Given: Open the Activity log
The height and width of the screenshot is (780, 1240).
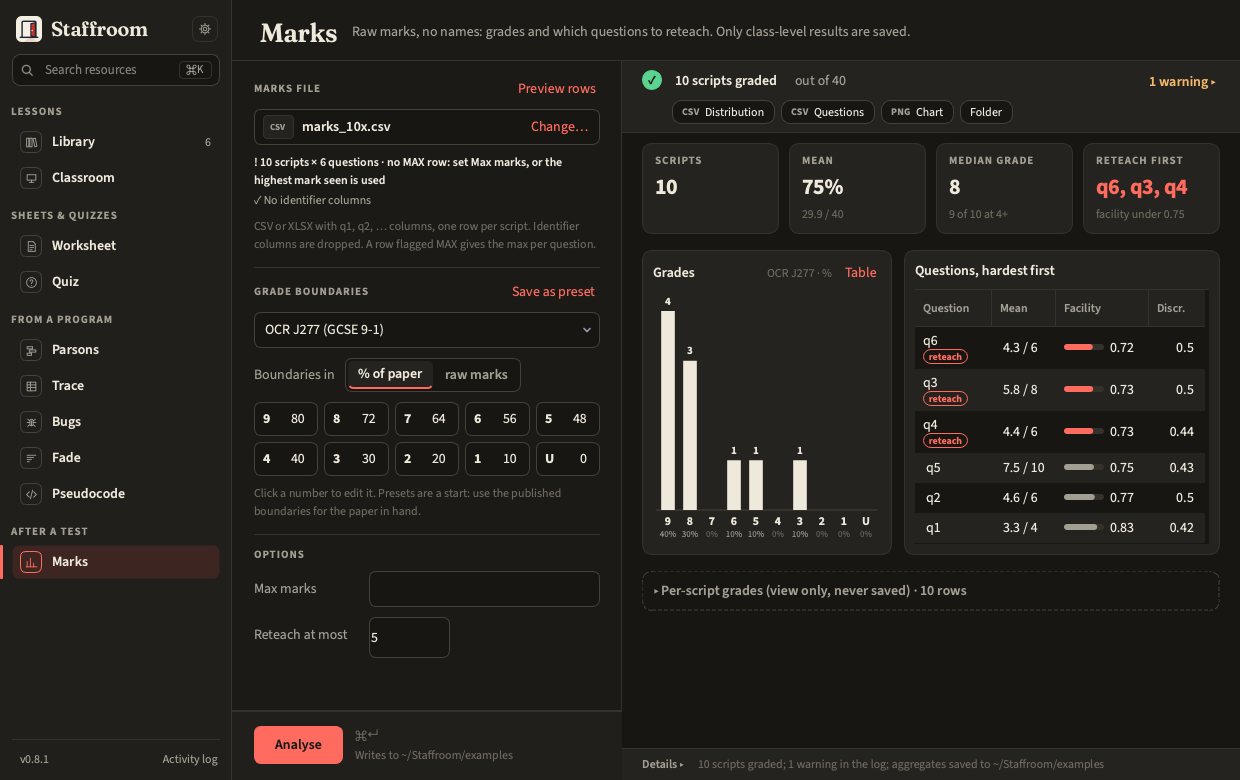Looking at the screenshot, I should [x=190, y=760].
